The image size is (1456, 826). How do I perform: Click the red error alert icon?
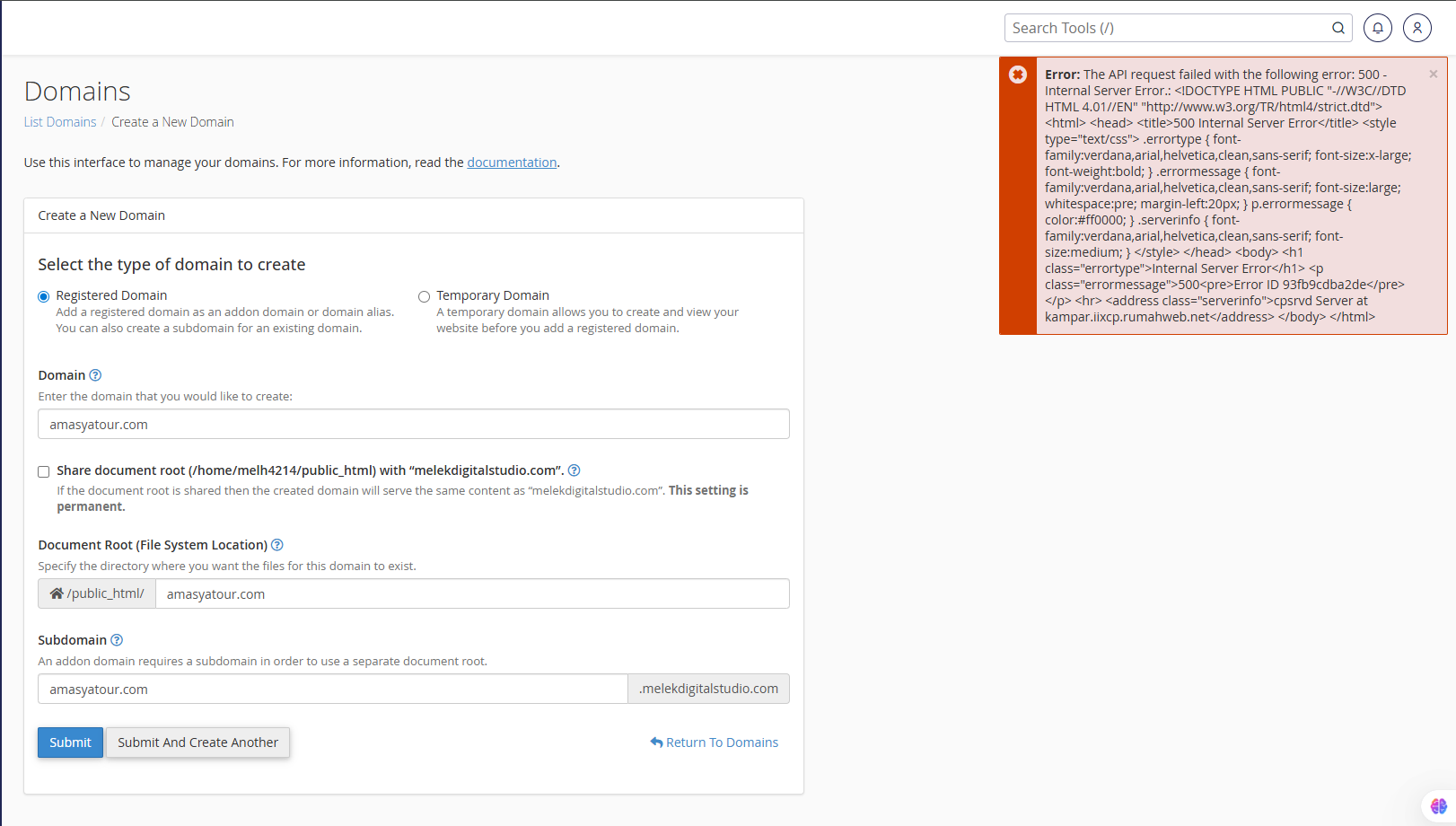[x=1018, y=75]
